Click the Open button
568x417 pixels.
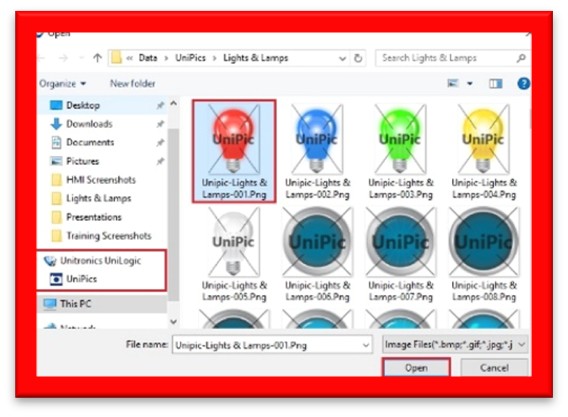click(x=416, y=368)
